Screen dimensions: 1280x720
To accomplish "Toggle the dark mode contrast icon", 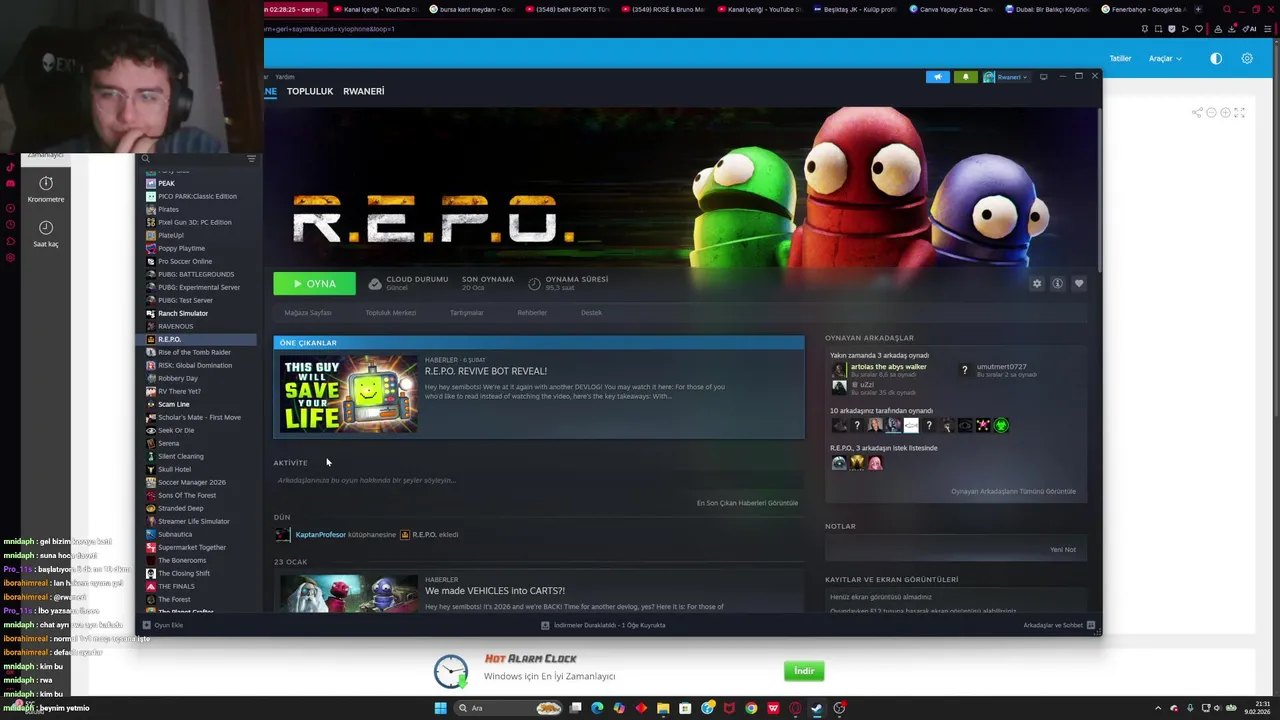I will [x=1216, y=59].
